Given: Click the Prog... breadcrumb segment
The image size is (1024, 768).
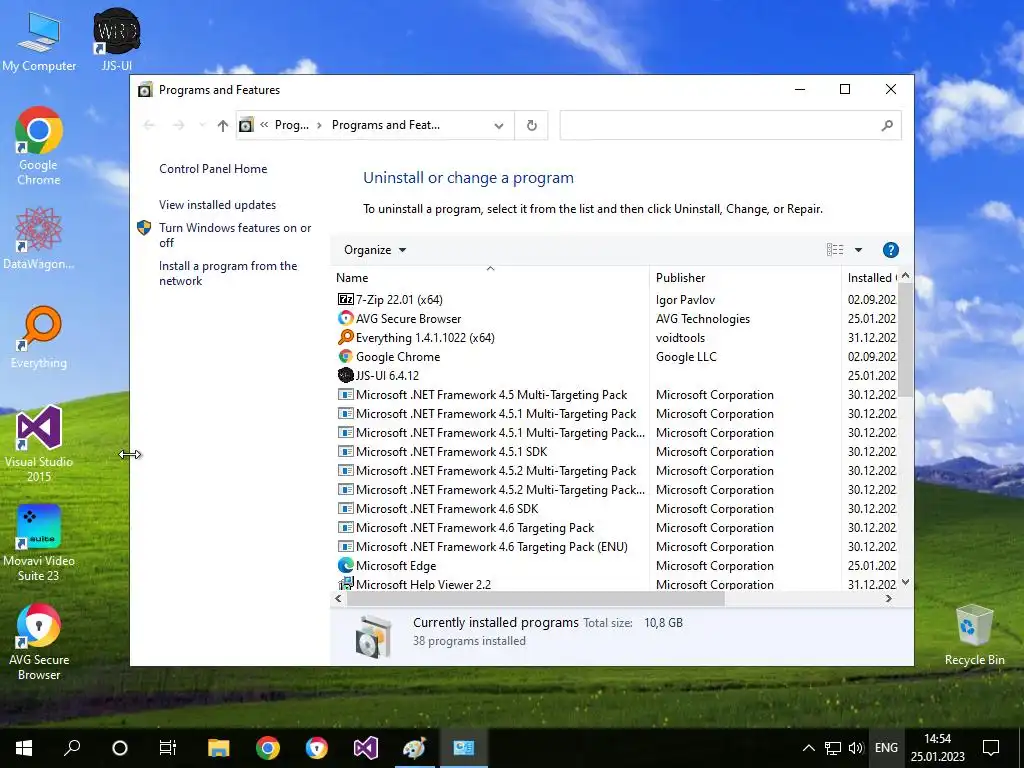Looking at the screenshot, I should (291, 125).
